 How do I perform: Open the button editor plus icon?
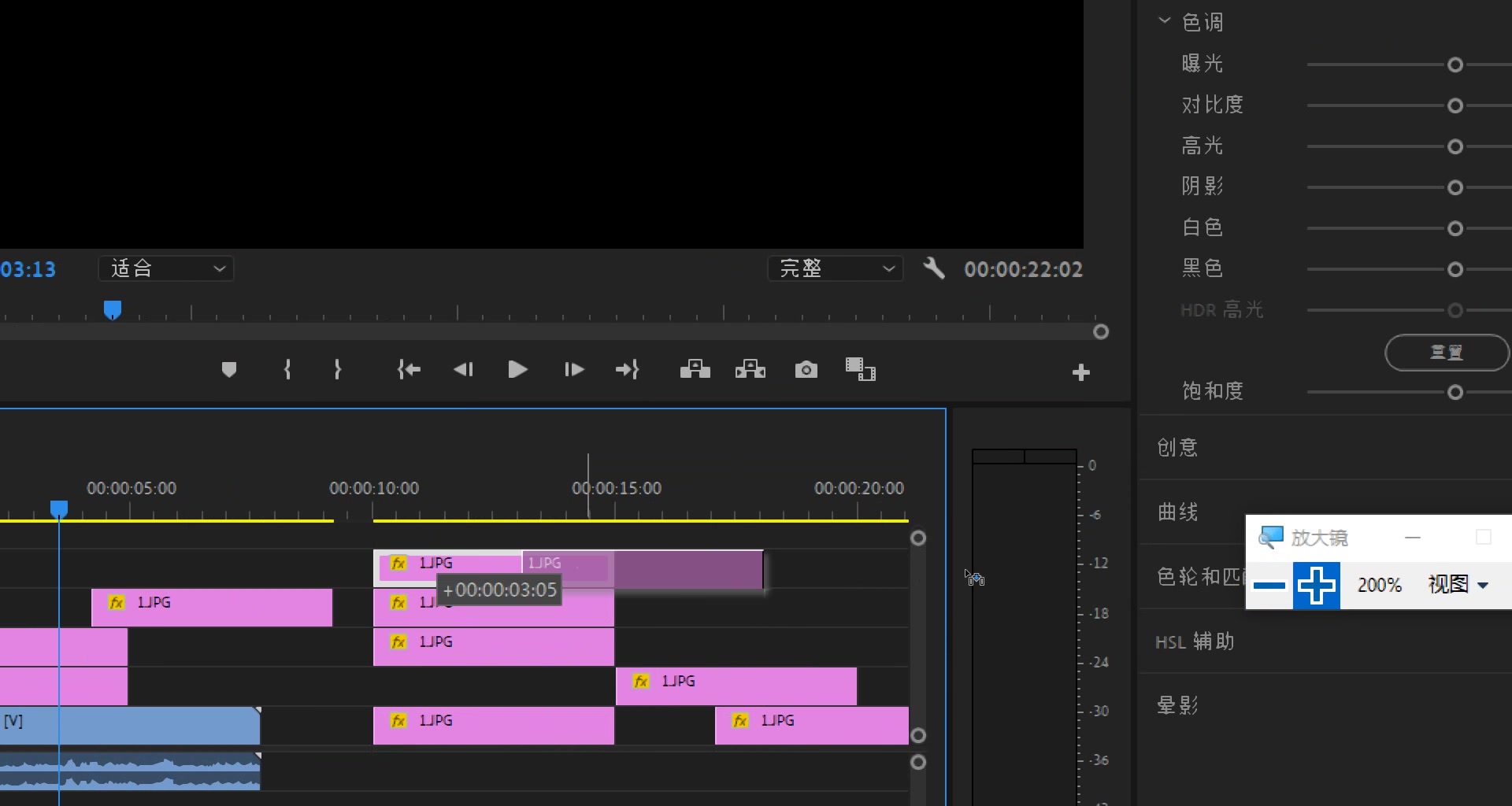[1081, 372]
